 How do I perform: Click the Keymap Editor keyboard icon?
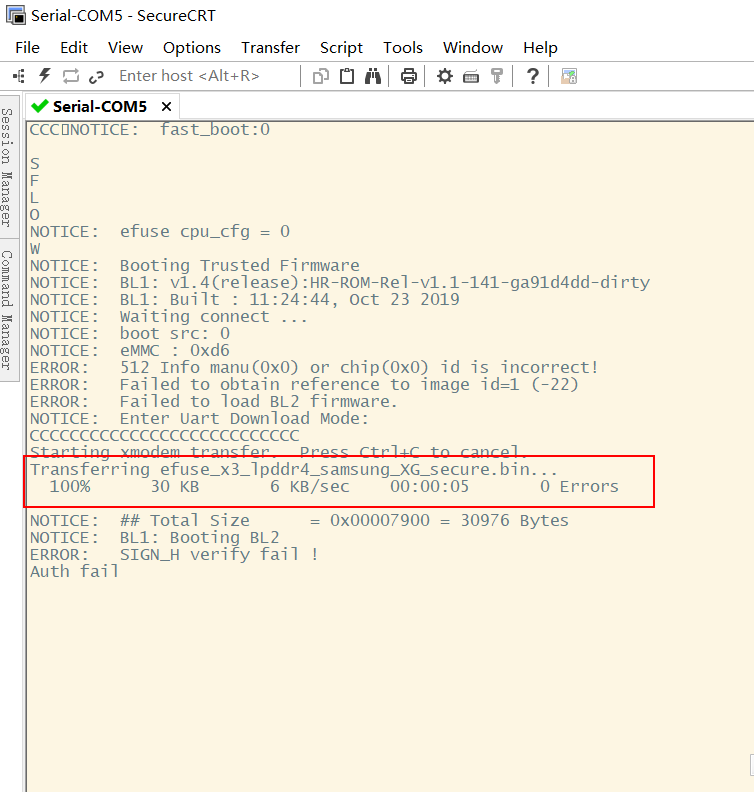[x=471, y=76]
